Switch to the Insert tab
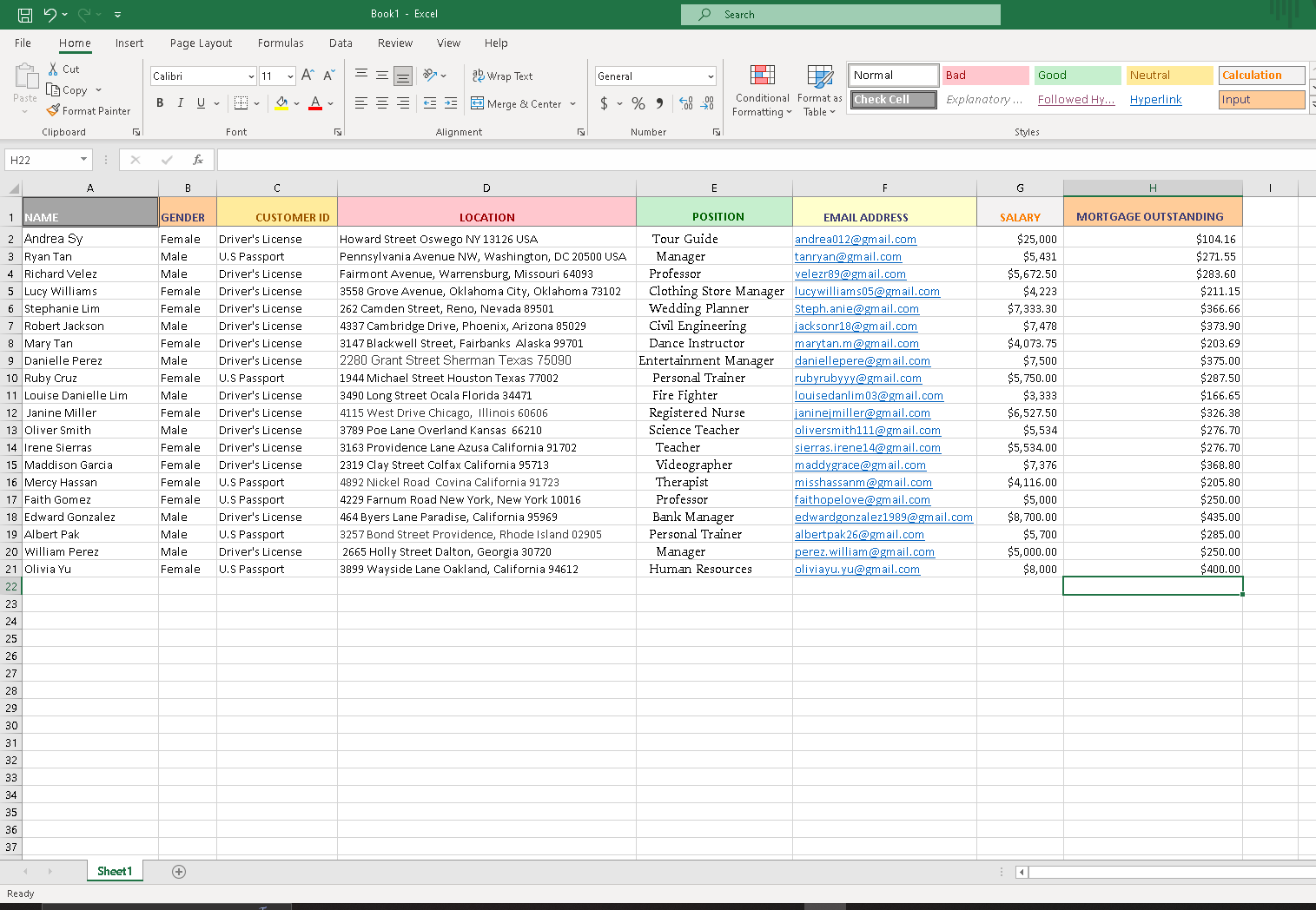 129,43
